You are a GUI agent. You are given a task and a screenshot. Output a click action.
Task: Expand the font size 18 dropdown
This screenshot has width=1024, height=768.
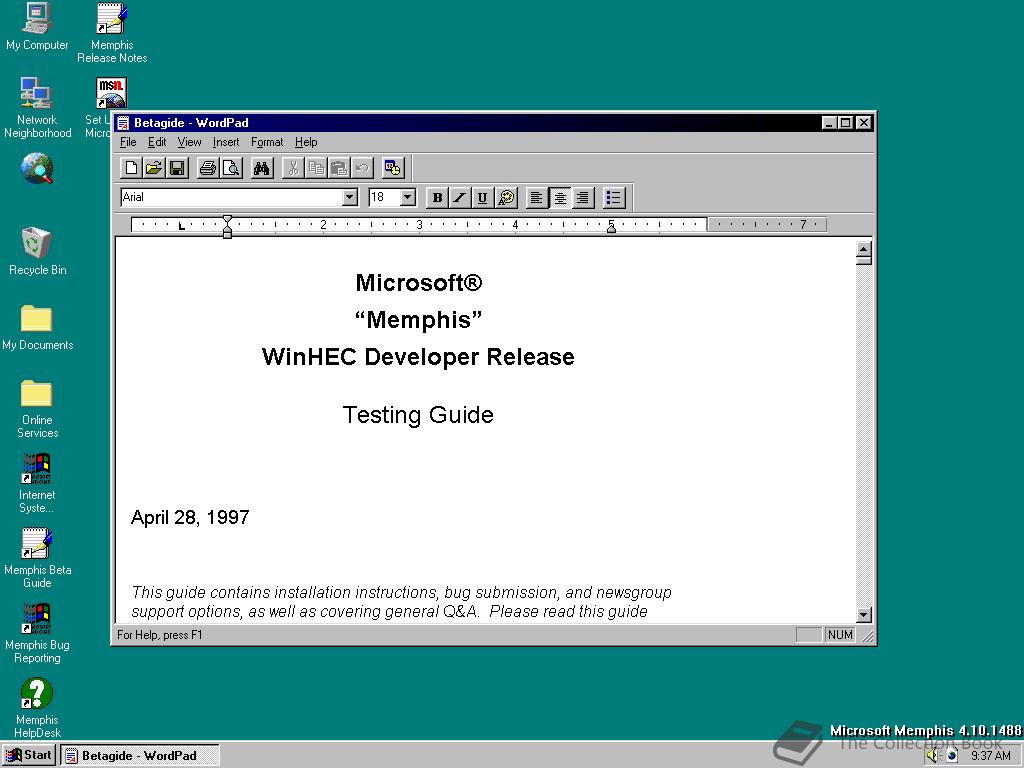[408, 197]
